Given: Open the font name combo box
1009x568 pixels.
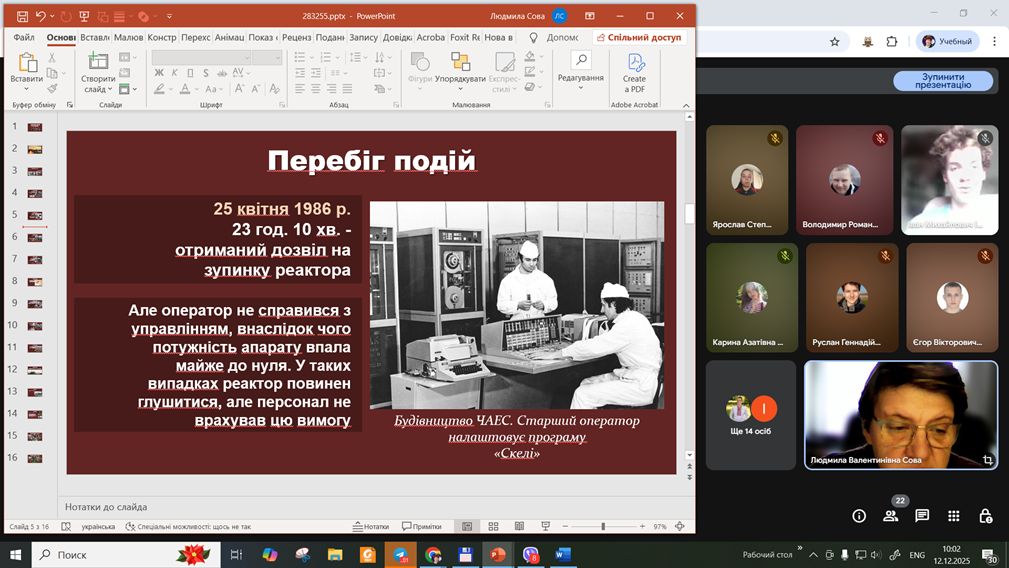Looking at the screenshot, I should (201, 58).
